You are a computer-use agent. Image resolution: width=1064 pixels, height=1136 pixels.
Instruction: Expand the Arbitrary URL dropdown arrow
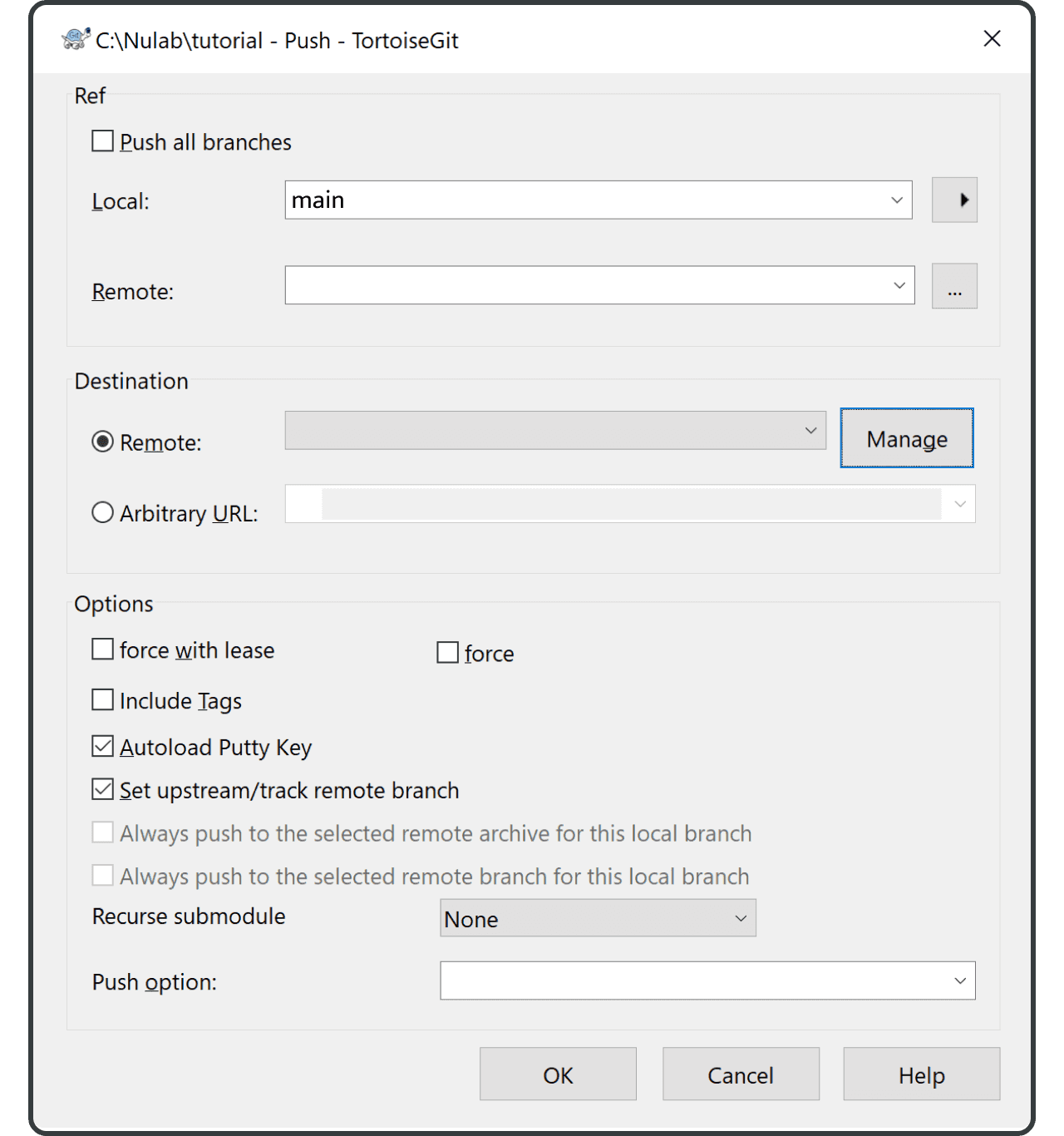tap(960, 504)
